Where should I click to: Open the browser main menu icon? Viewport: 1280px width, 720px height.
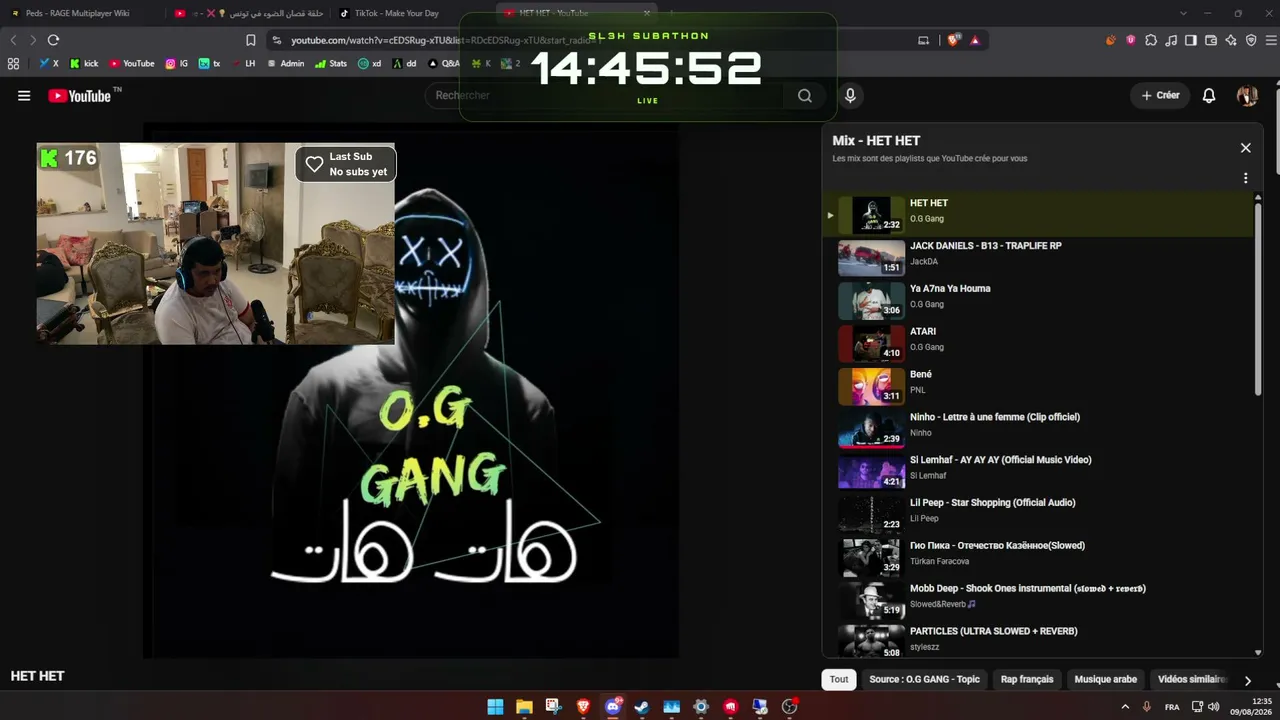point(1271,40)
